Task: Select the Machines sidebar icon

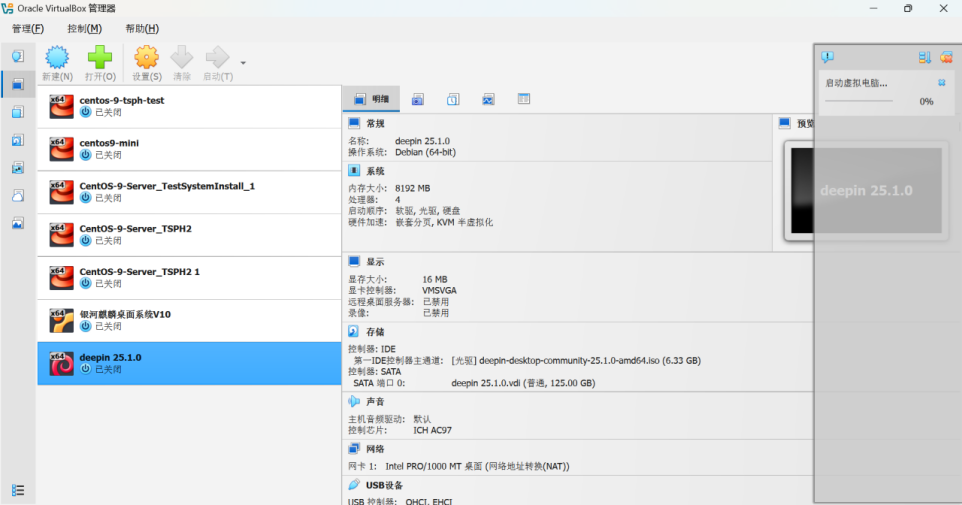Action: tap(18, 84)
